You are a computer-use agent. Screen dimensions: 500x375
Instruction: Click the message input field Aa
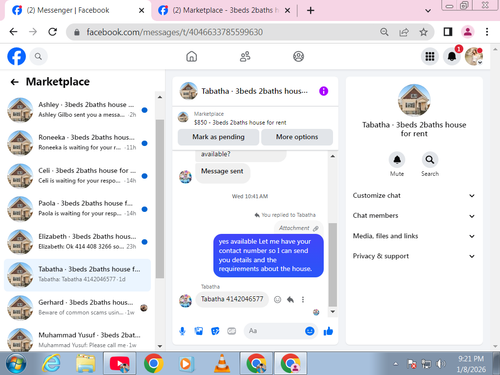point(273,331)
